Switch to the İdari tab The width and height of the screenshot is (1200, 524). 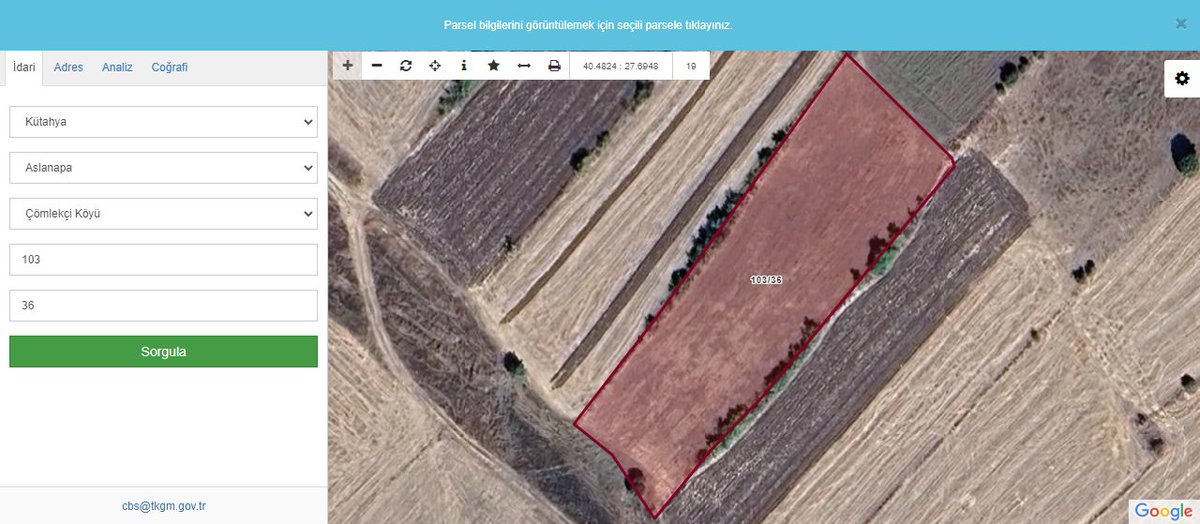24,67
